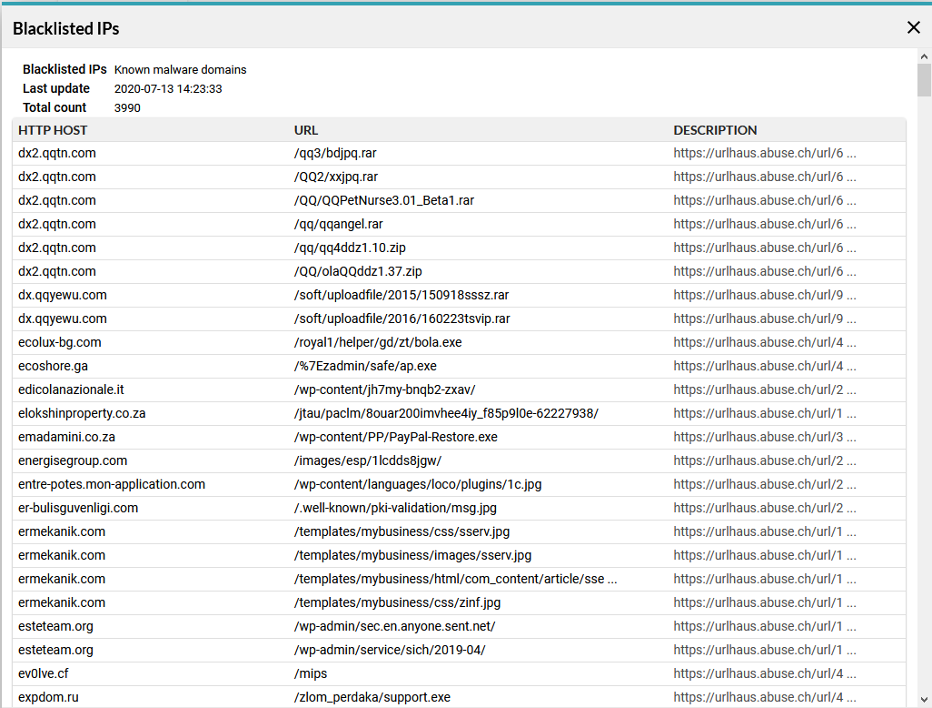This screenshot has width=932, height=708.
Task: Open description link for expdom.ru row
Action: click(764, 697)
